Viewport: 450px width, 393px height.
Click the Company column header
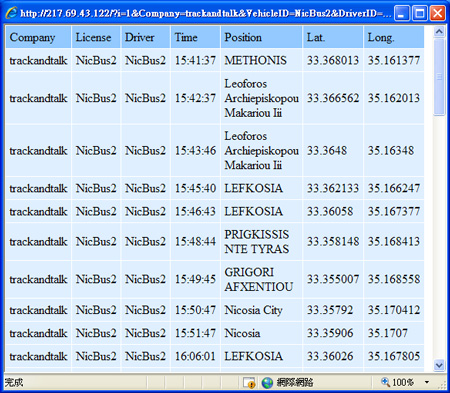[38, 37]
